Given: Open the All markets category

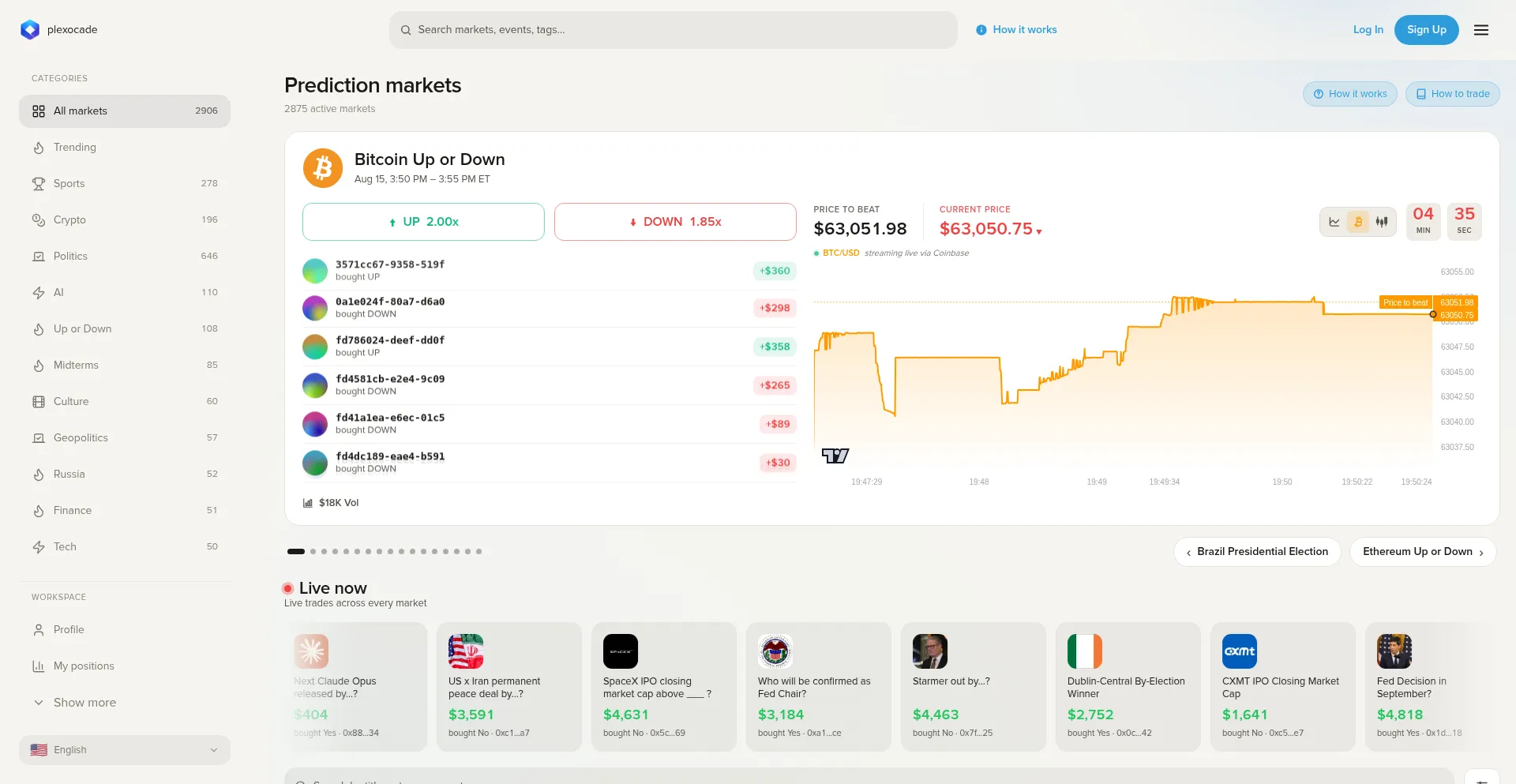Looking at the screenshot, I should [x=125, y=111].
